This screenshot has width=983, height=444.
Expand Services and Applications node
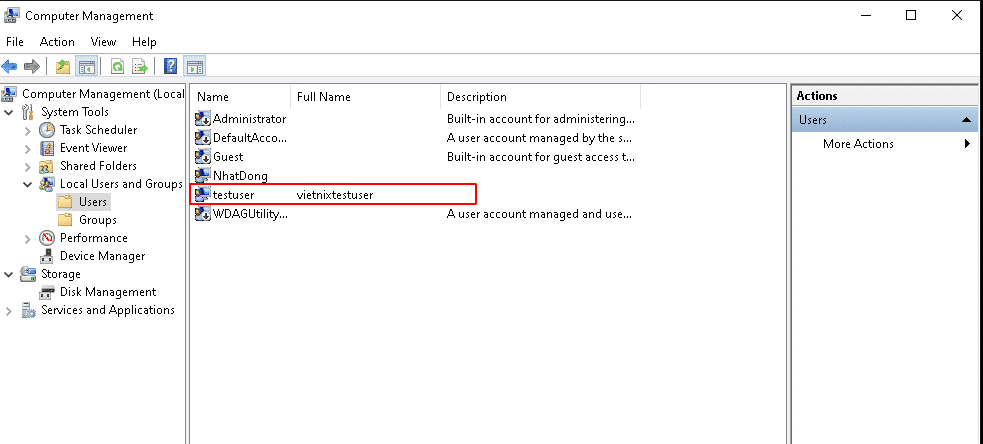tap(8, 310)
